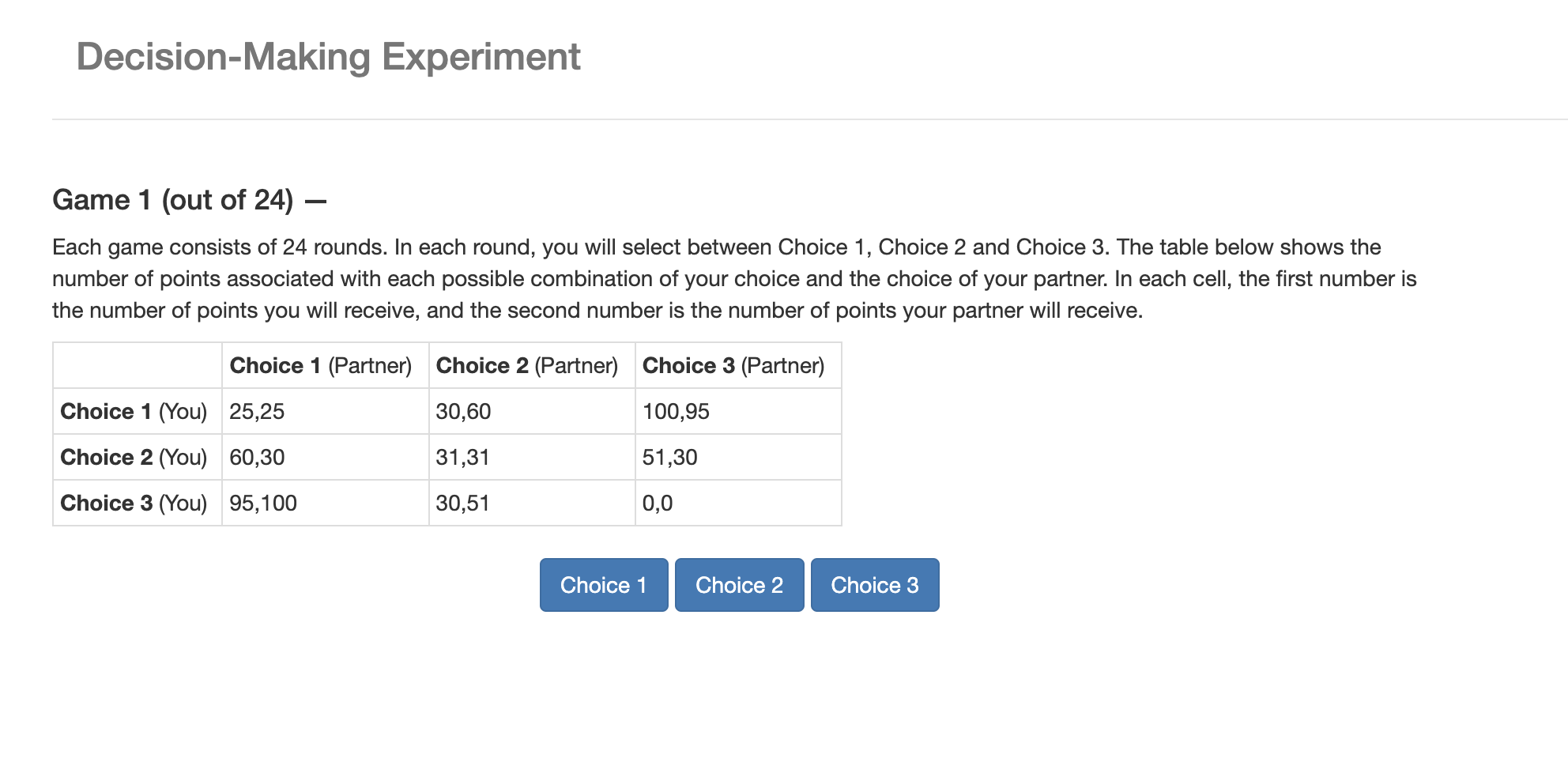Click the Choice 2 (You) row header
This screenshot has height=762, width=1568.
(x=138, y=457)
